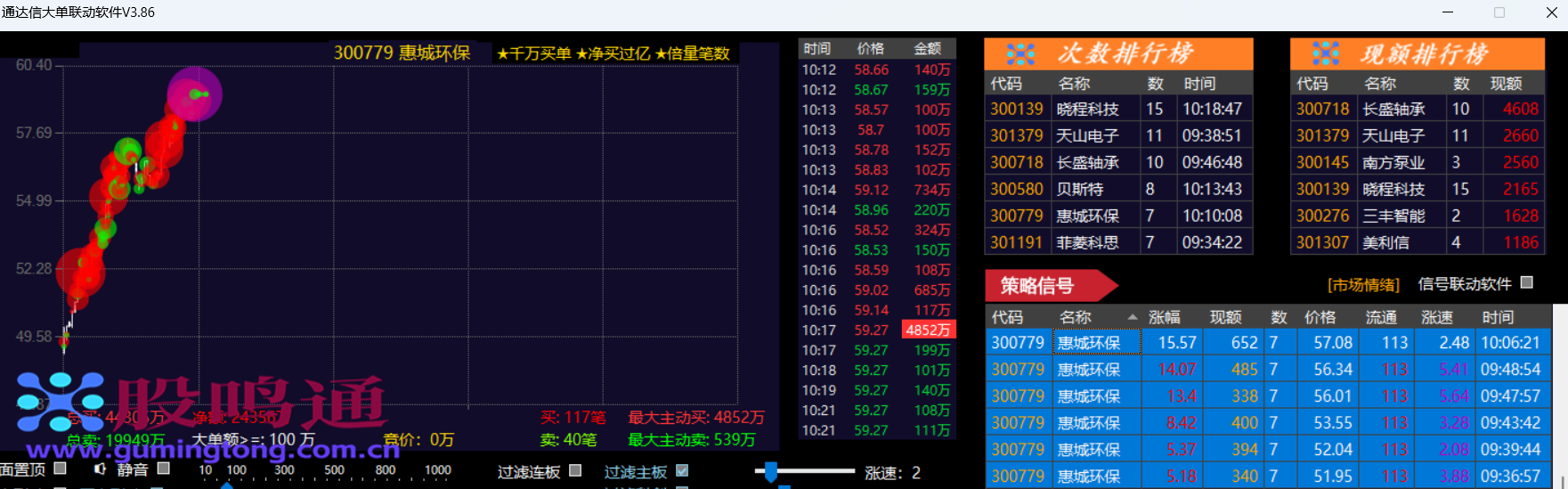Select the 策略信号 row timed 09:39:44

tap(1269, 449)
